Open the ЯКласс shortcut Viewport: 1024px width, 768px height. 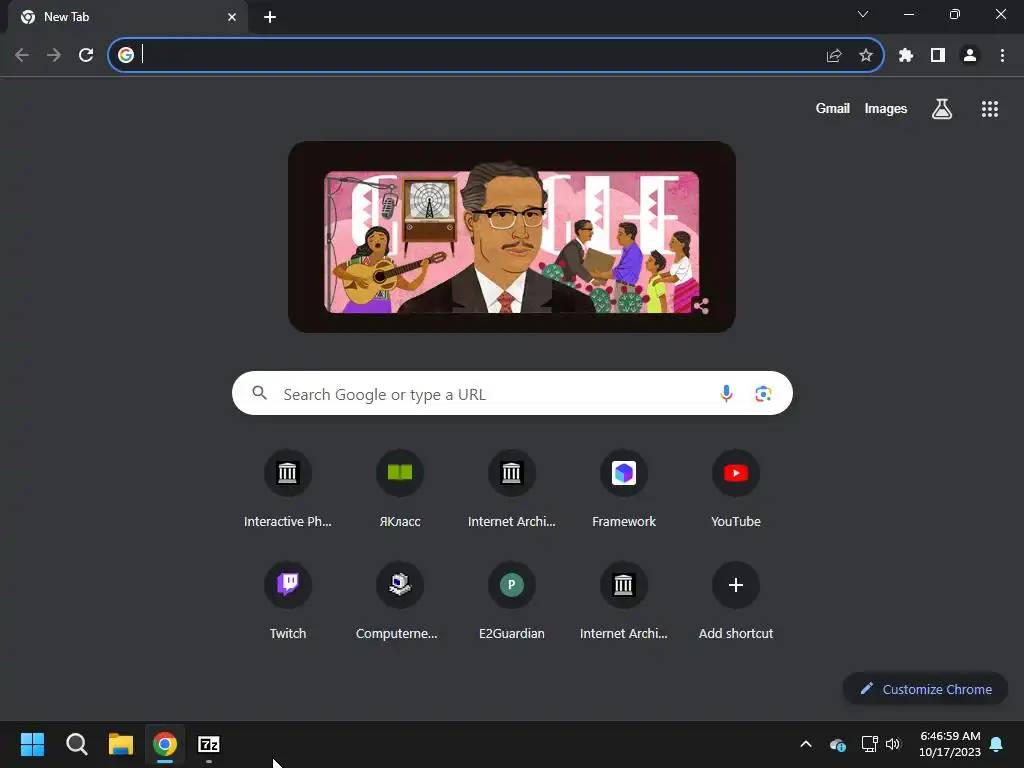[x=400, y=488]
